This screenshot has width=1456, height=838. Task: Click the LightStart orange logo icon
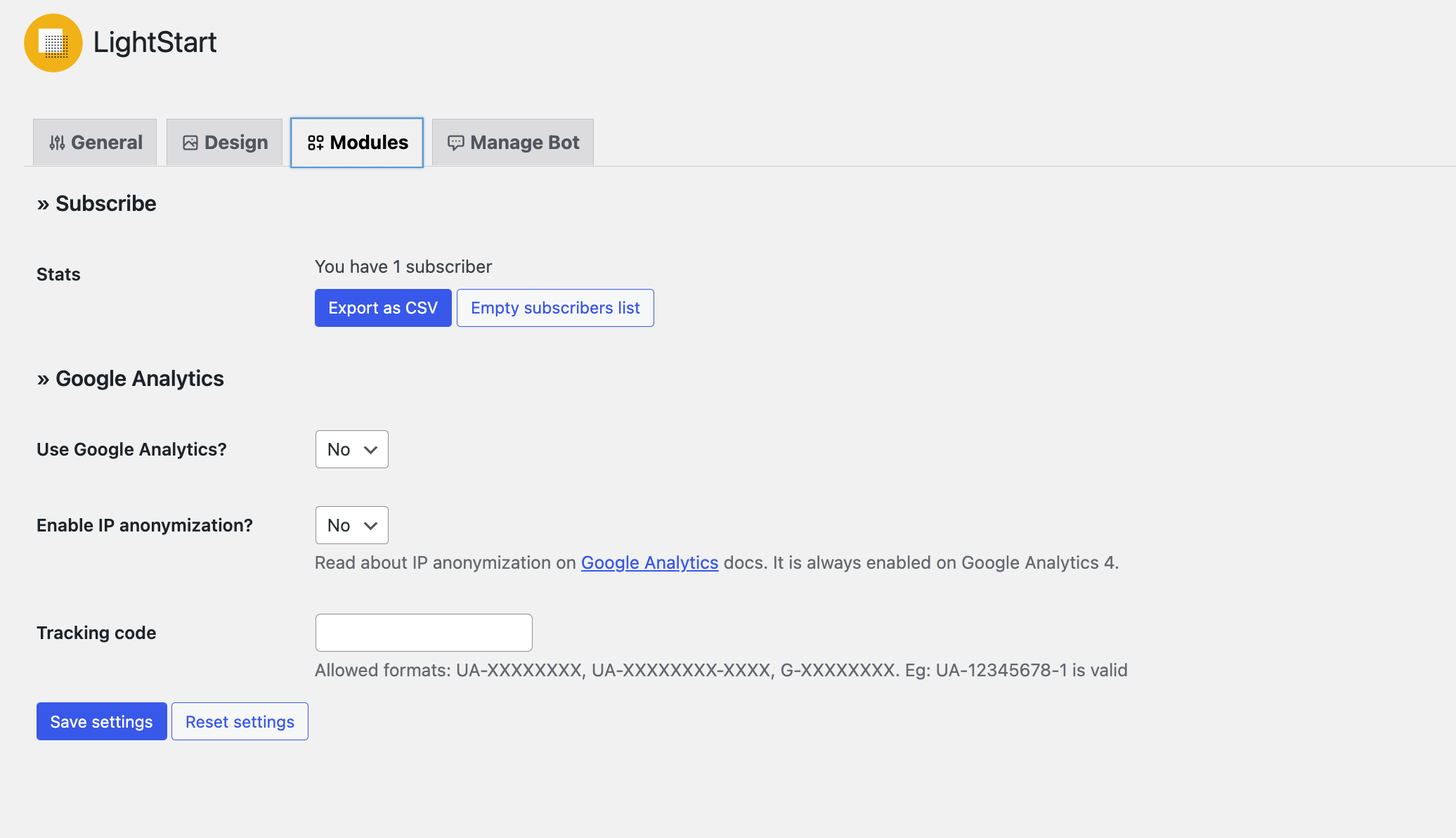[x=53, y=43]
